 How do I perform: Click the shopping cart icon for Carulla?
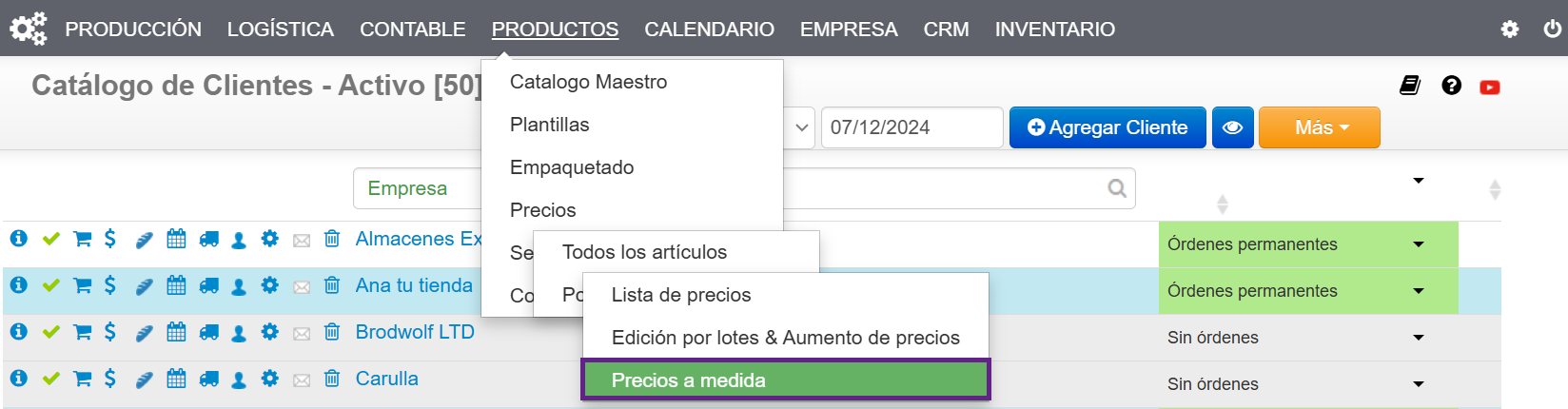(83, 379)
